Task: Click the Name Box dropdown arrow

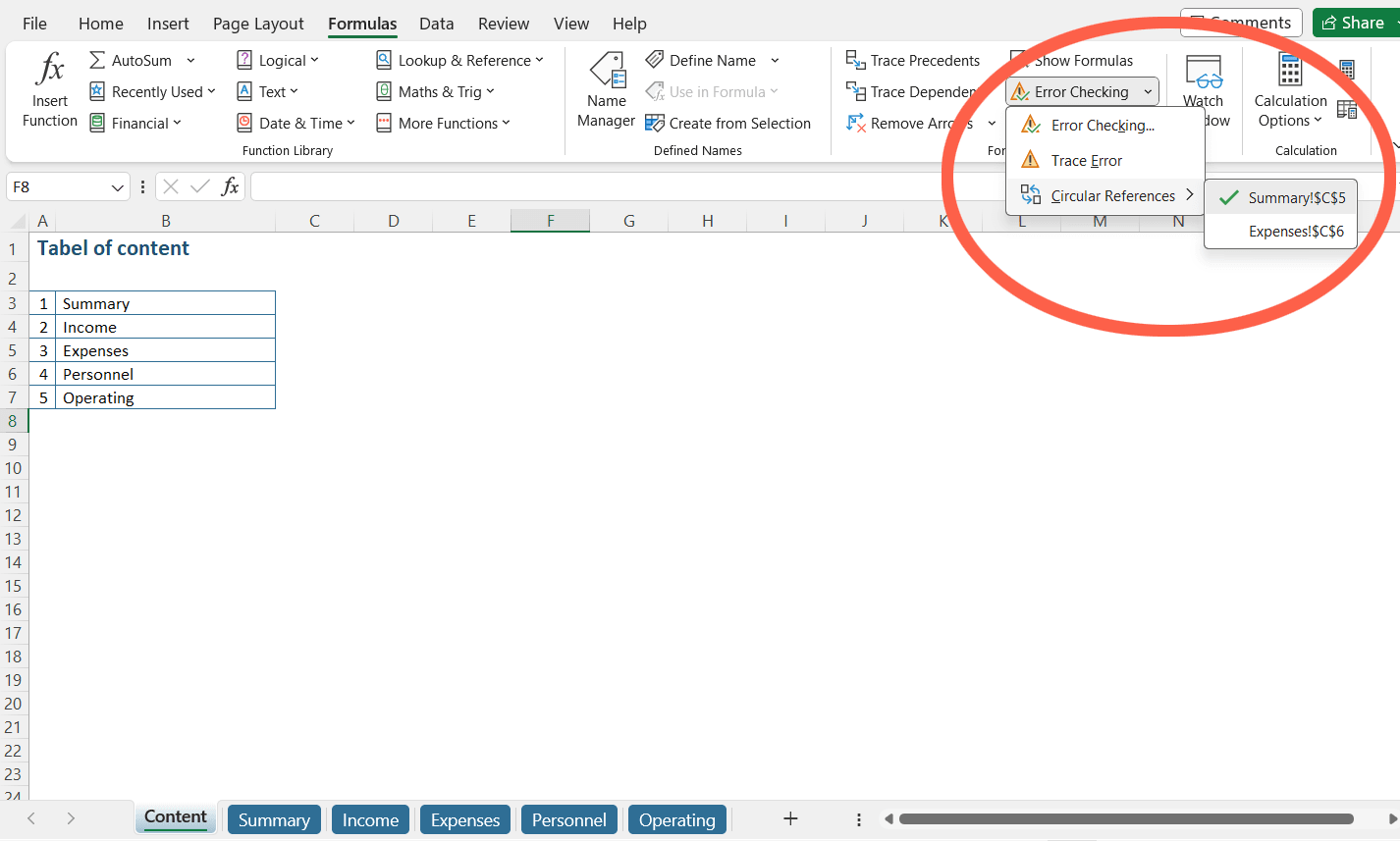Action: pyautogui.click(x=117, y=185)
